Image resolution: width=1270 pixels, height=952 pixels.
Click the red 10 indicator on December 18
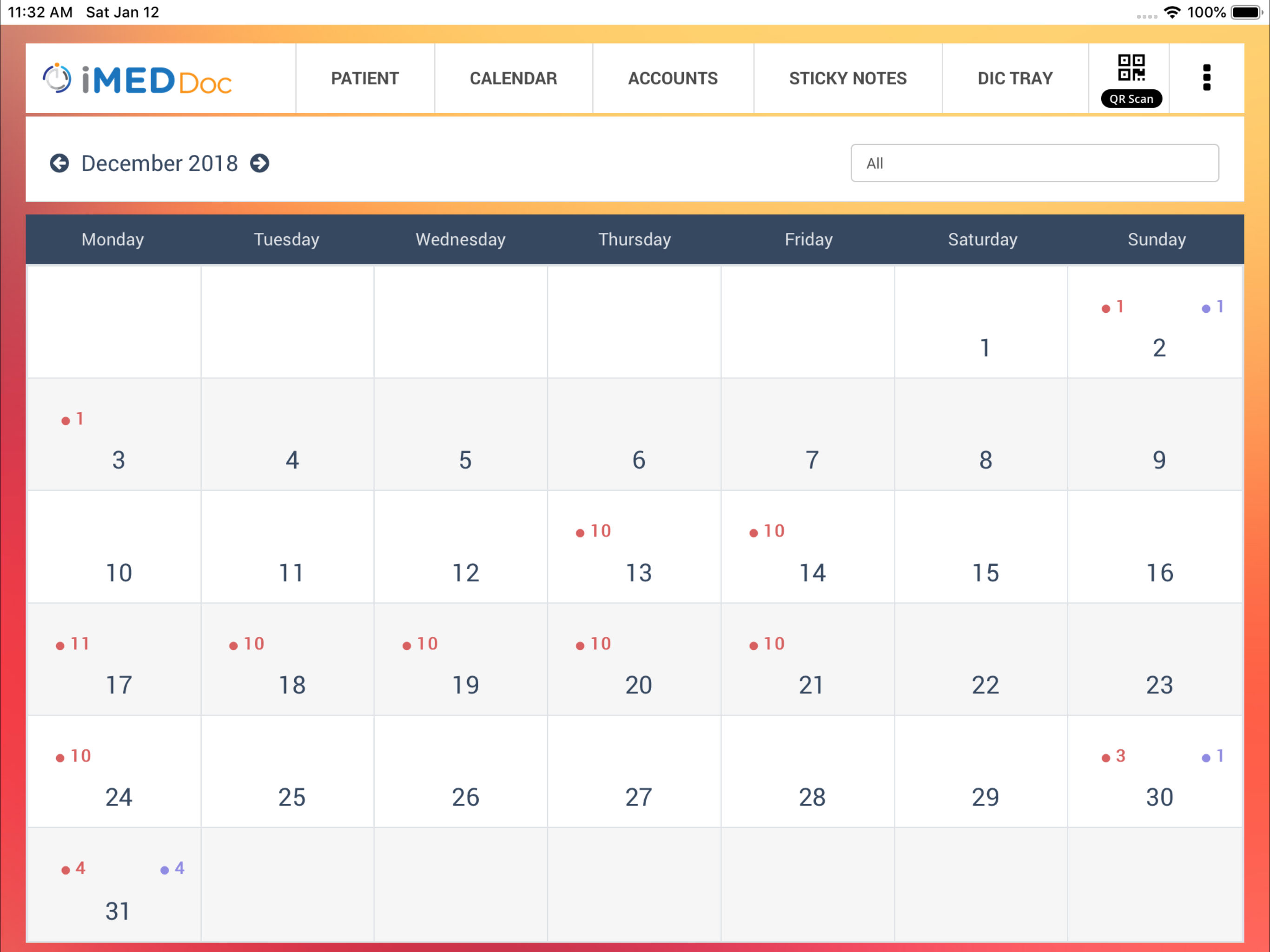point(247,644)
